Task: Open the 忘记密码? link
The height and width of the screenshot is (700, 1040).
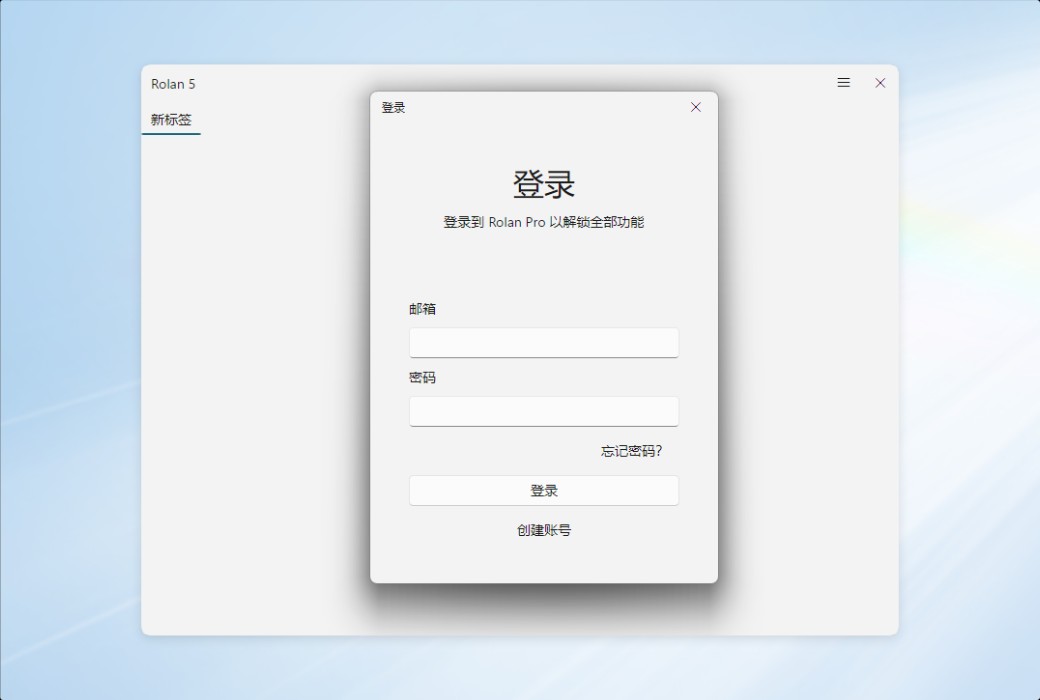Action: pos(631,451)
